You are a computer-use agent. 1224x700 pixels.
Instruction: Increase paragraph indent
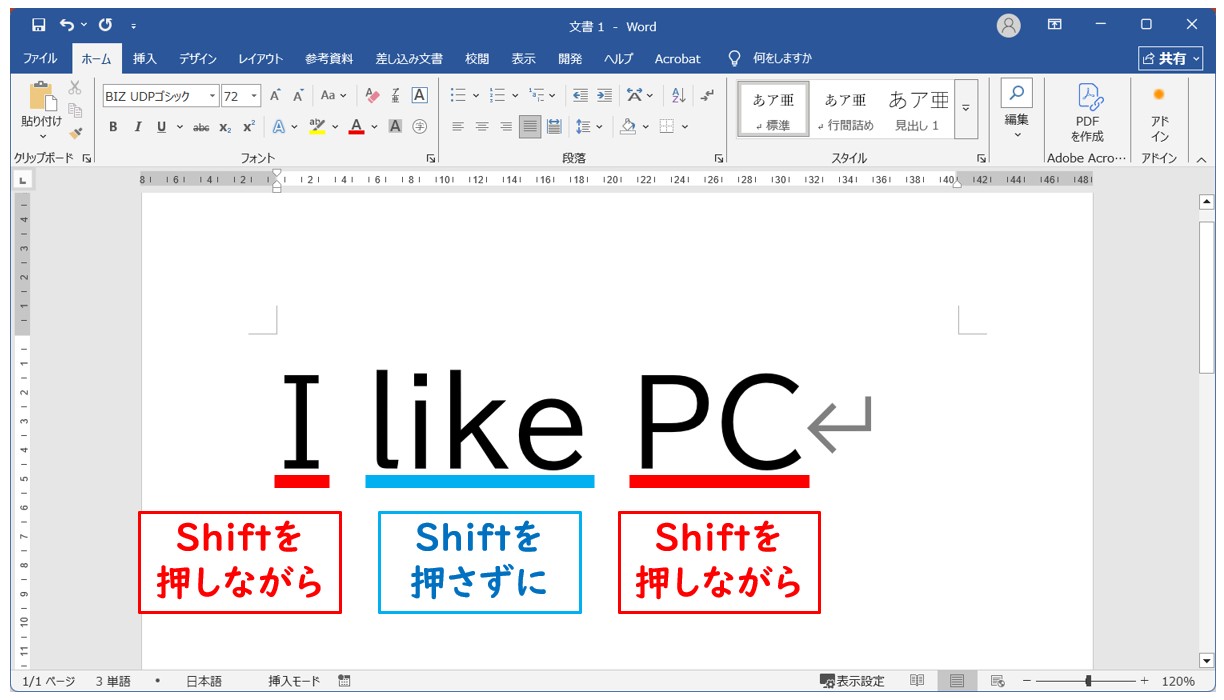click(x=604, y=96)
